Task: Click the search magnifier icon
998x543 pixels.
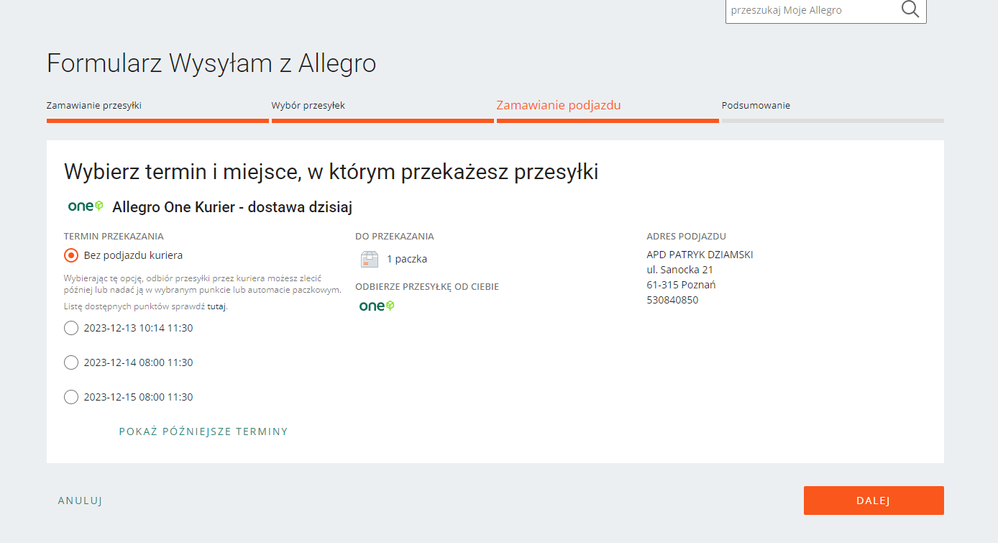Action: coord(910,10)
